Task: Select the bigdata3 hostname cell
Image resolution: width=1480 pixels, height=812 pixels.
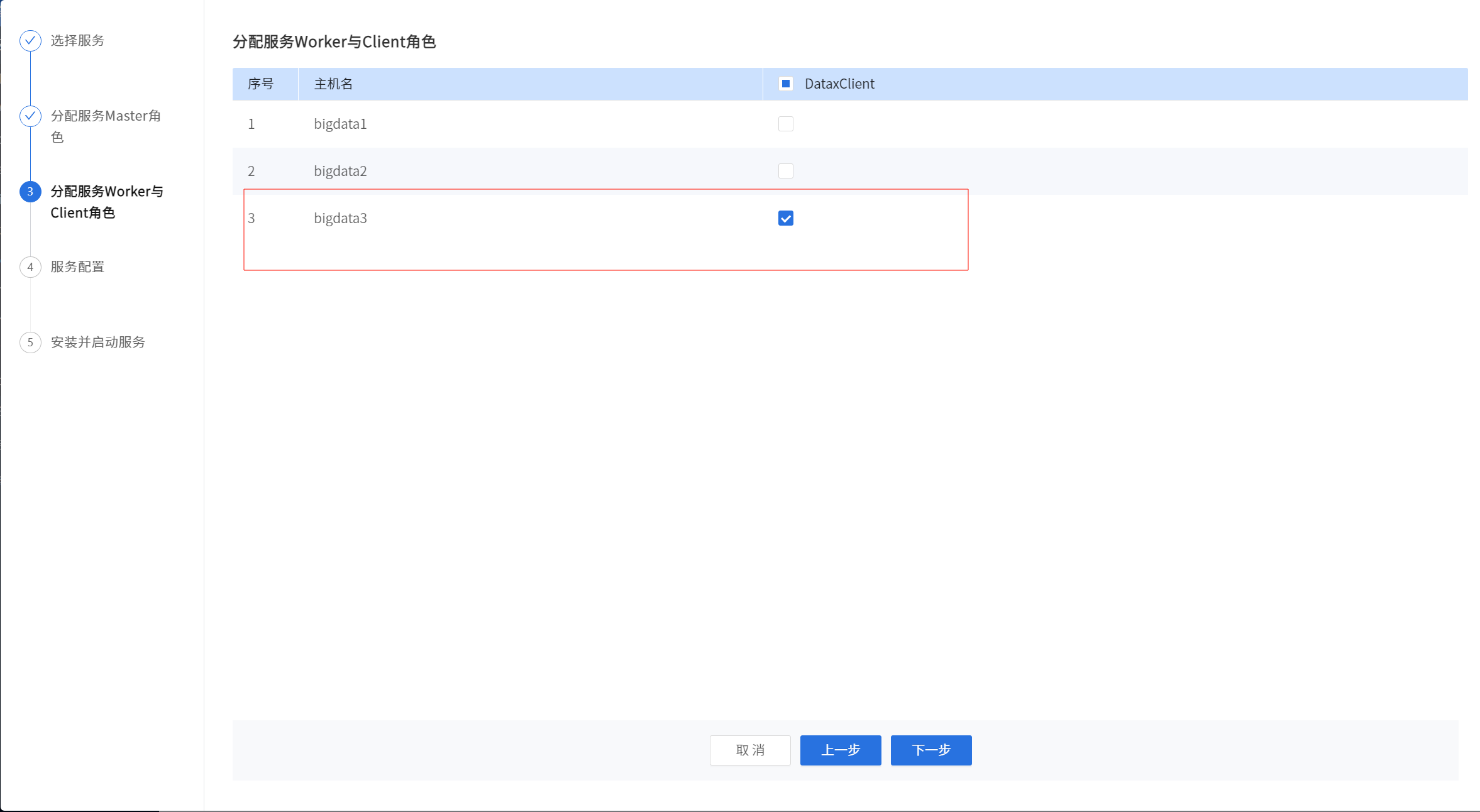Action: tap(340, 218)
